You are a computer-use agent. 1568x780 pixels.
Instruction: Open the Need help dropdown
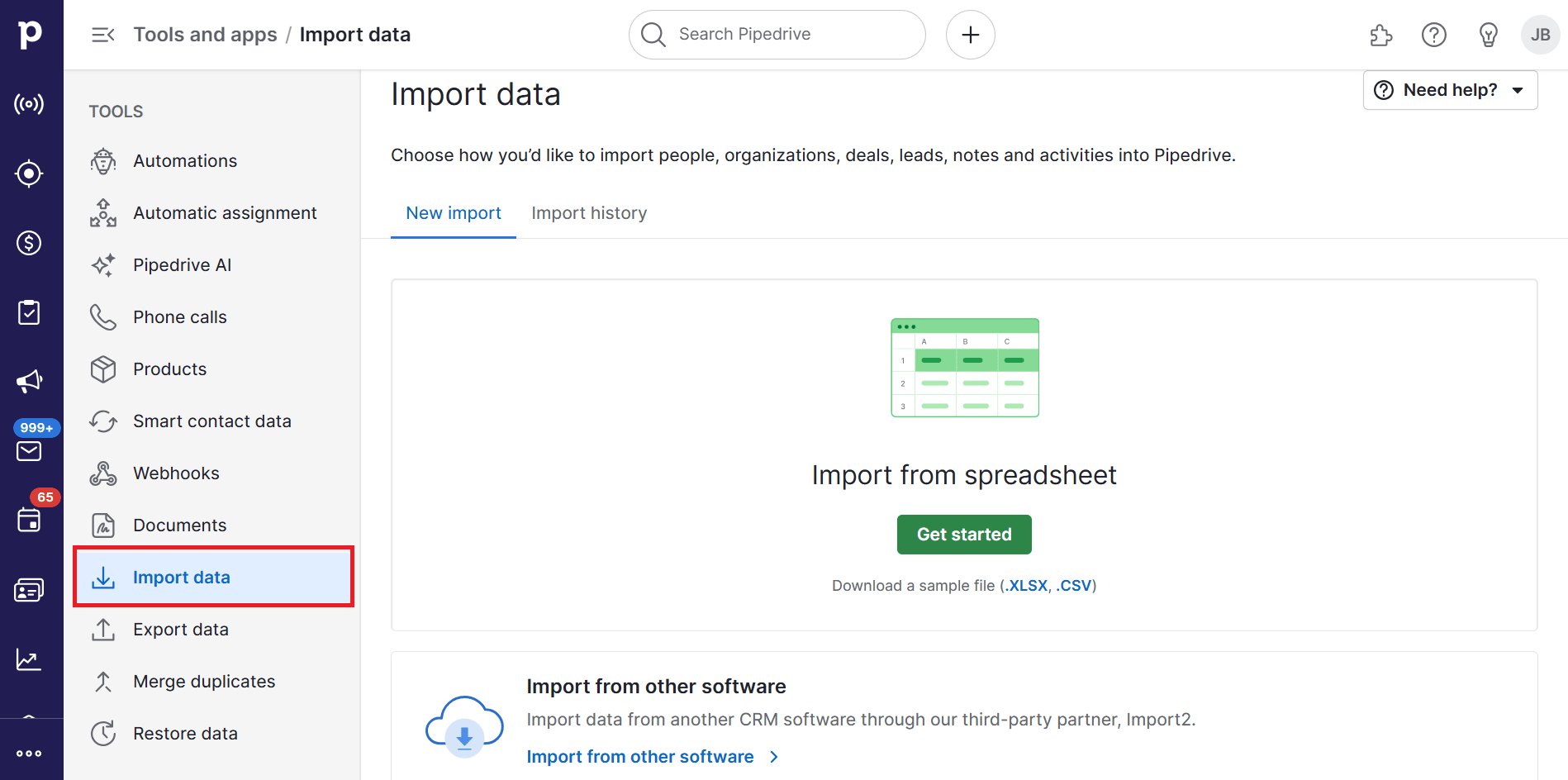click(1450, 90)
